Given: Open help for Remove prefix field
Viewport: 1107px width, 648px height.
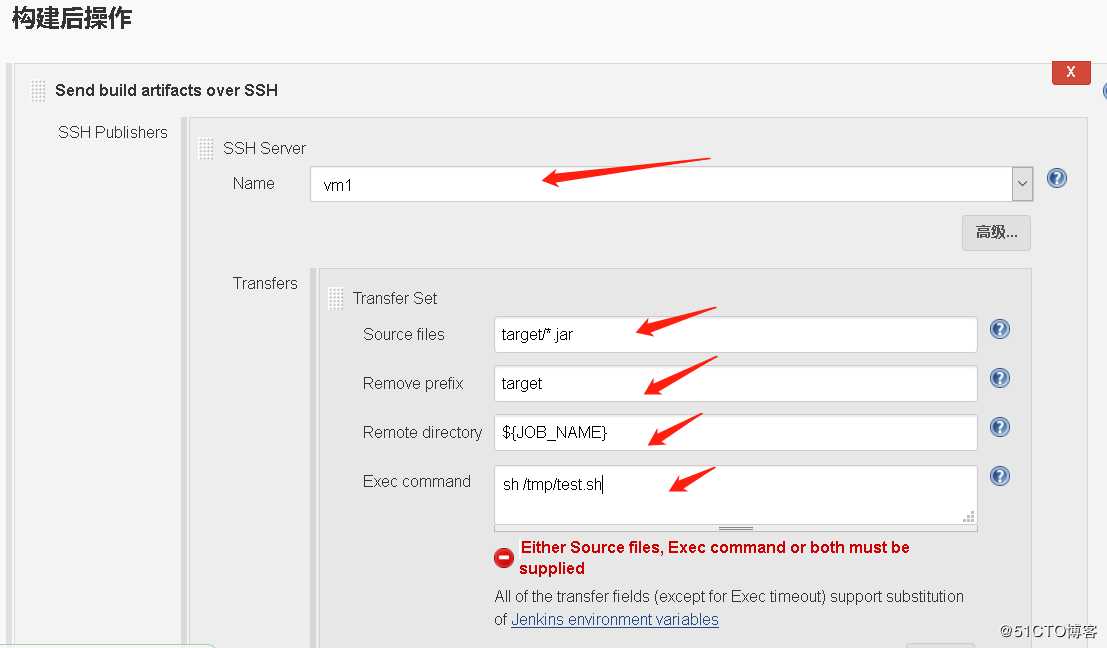Looking at the screenshot, I should (x=1000, y=378).
